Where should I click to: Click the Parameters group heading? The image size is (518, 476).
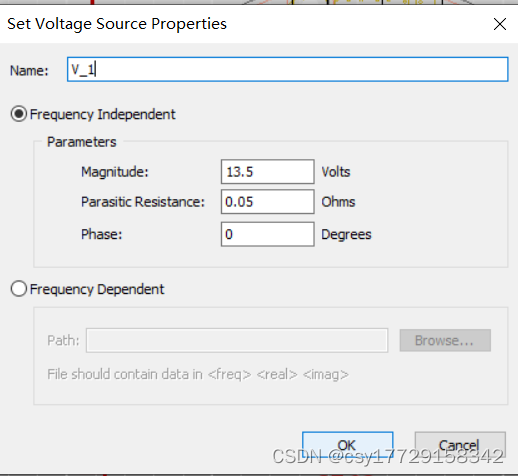pos(82,142)
